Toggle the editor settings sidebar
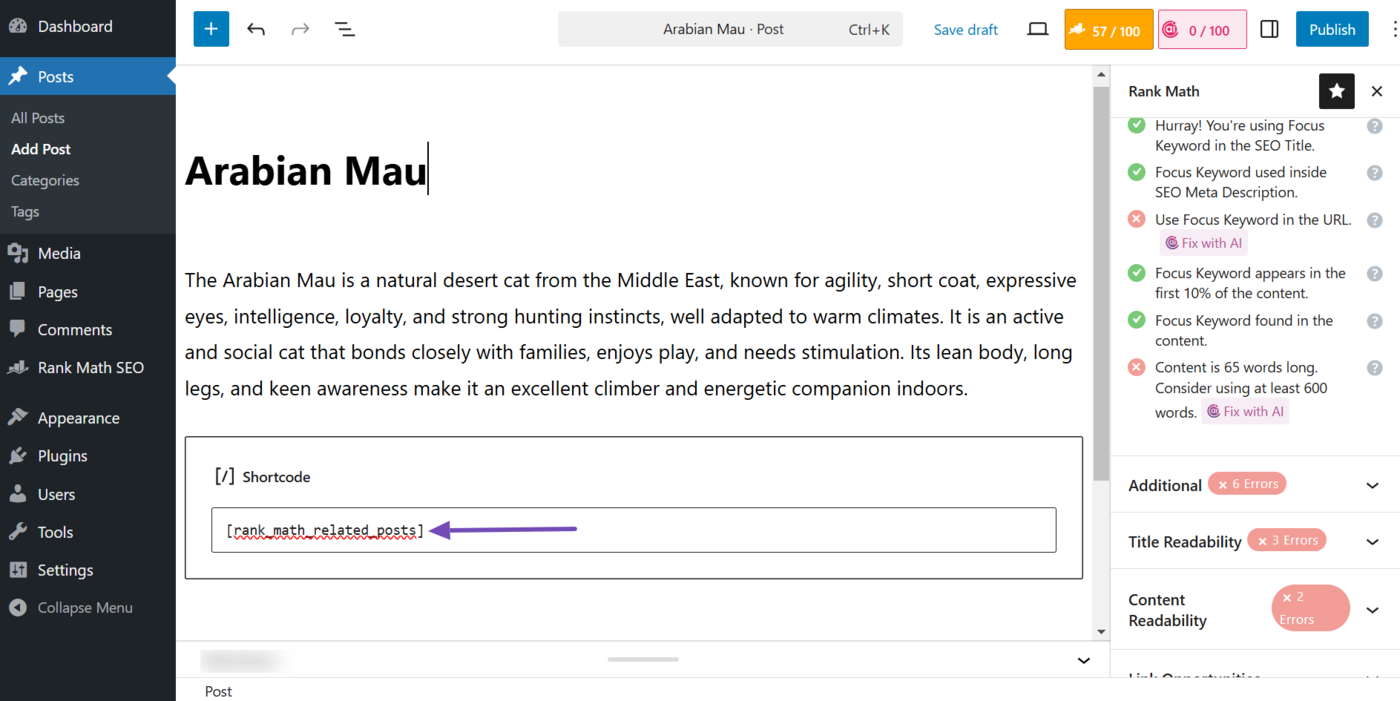1400x701 pixels. [x=1269, y=29]
